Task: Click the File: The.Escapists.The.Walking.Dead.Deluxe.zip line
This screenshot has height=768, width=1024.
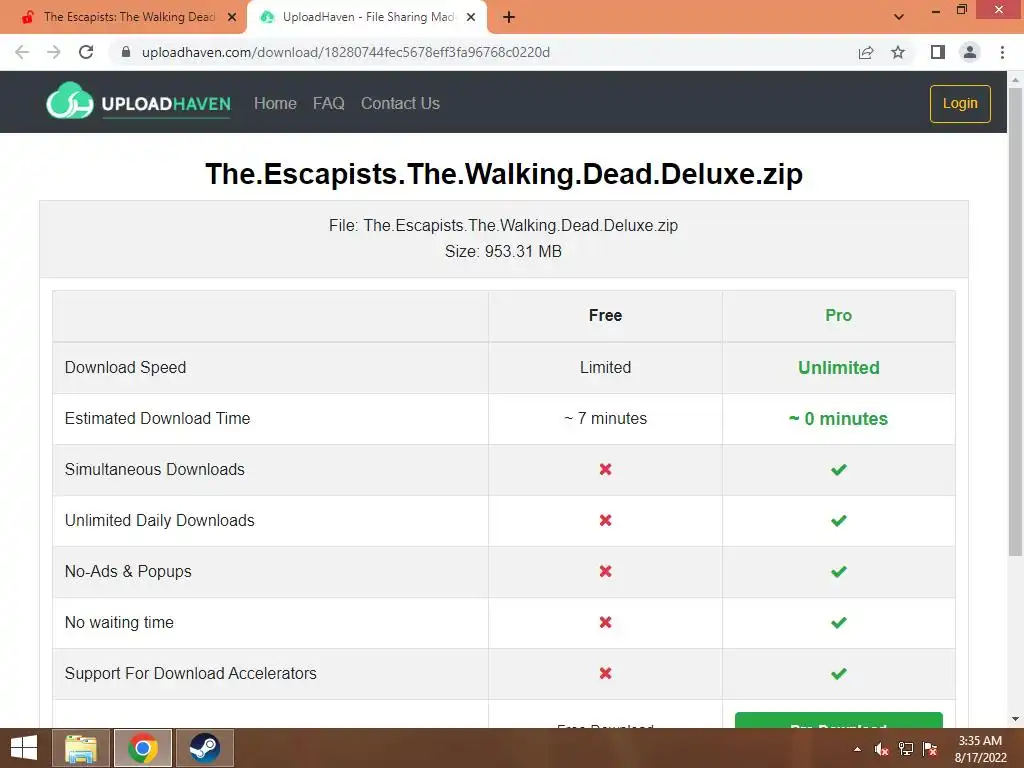Action: click(x=504, y=225)
